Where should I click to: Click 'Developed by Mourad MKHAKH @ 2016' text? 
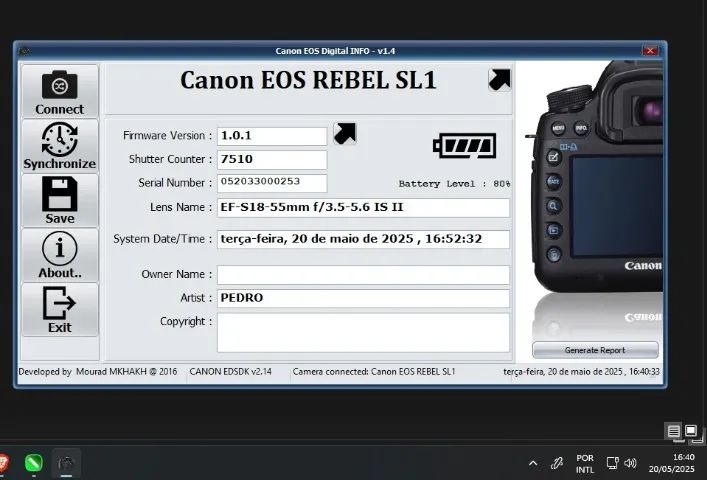coord(98,372)
